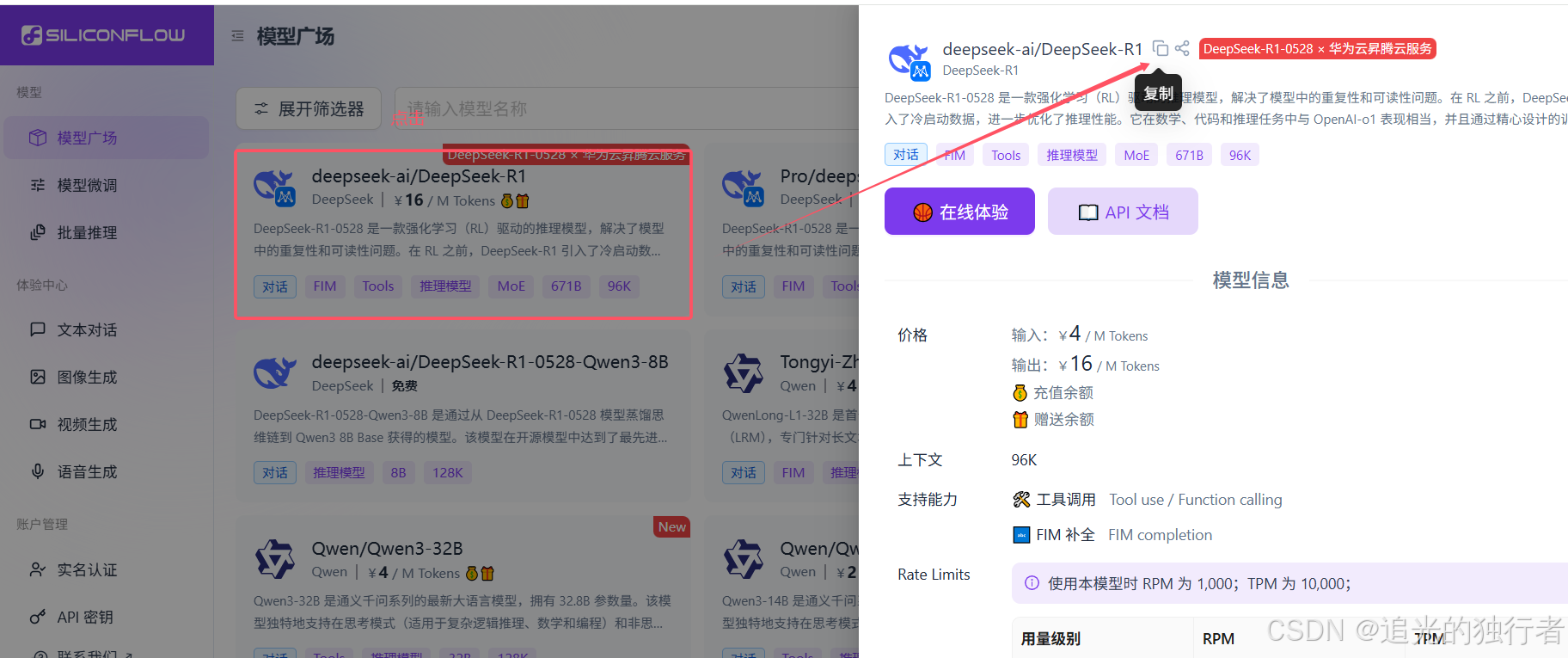Expand the 展开筛选器 filter button

point(309,109)
